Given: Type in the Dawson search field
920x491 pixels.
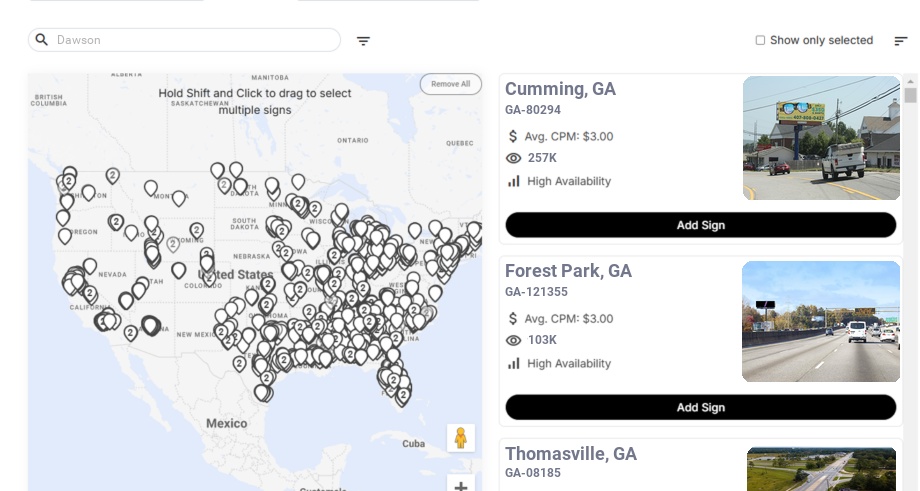Looking at the screenshot, I should point(195,40).
